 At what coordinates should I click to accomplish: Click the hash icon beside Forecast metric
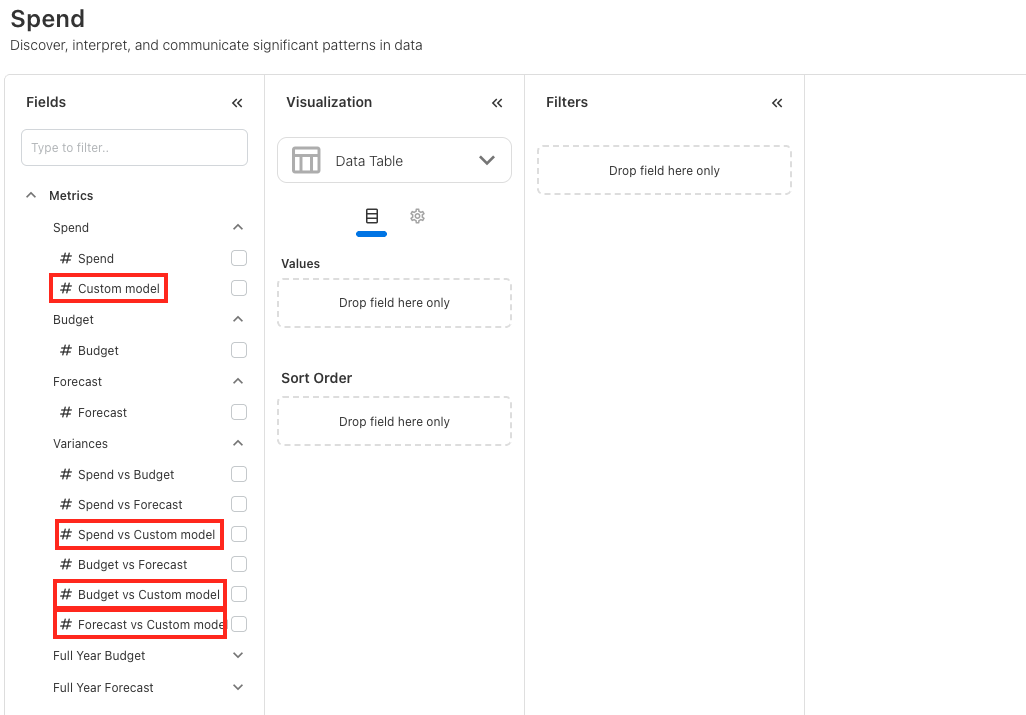[66, 412]
